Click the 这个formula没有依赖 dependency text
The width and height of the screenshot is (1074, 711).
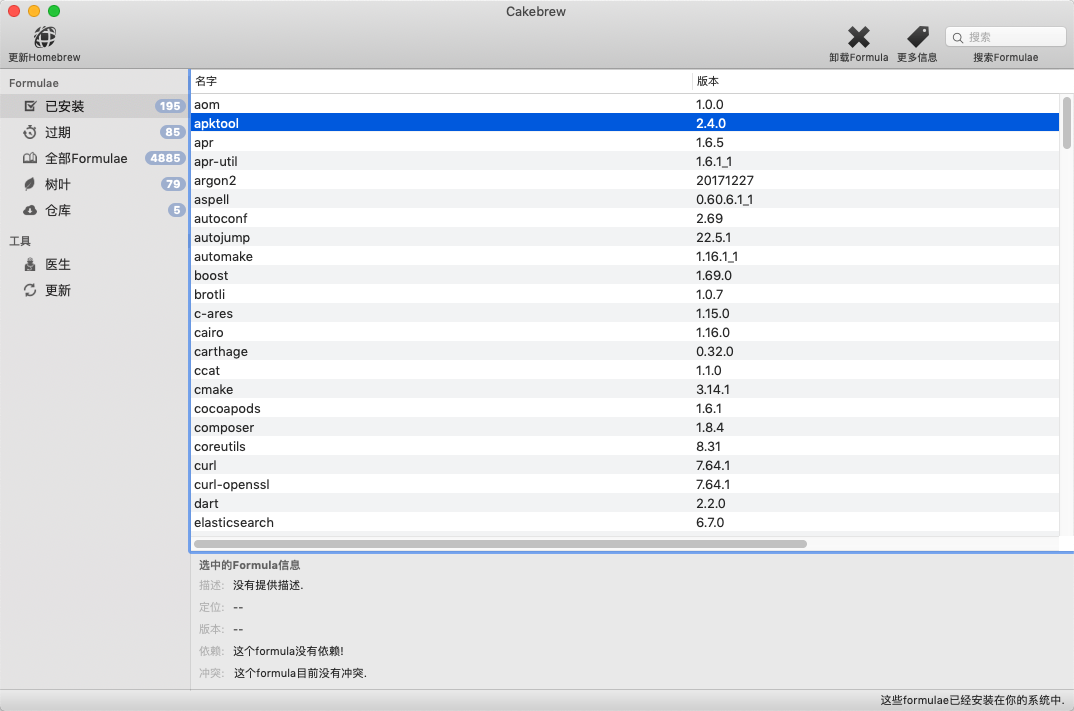click(288, 651)
